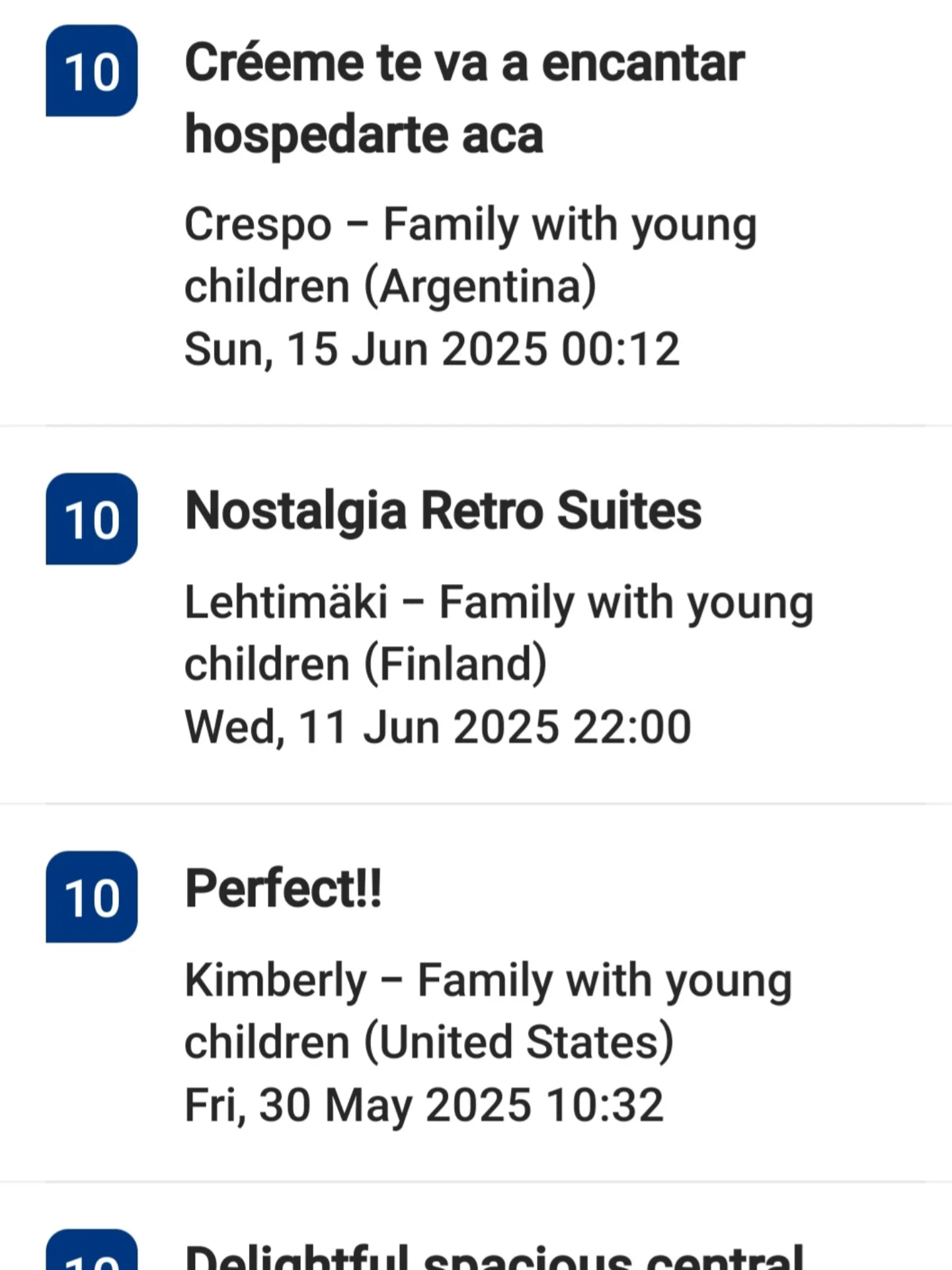Tap the partially visible bottom score badge

(x=91, y=1250)
